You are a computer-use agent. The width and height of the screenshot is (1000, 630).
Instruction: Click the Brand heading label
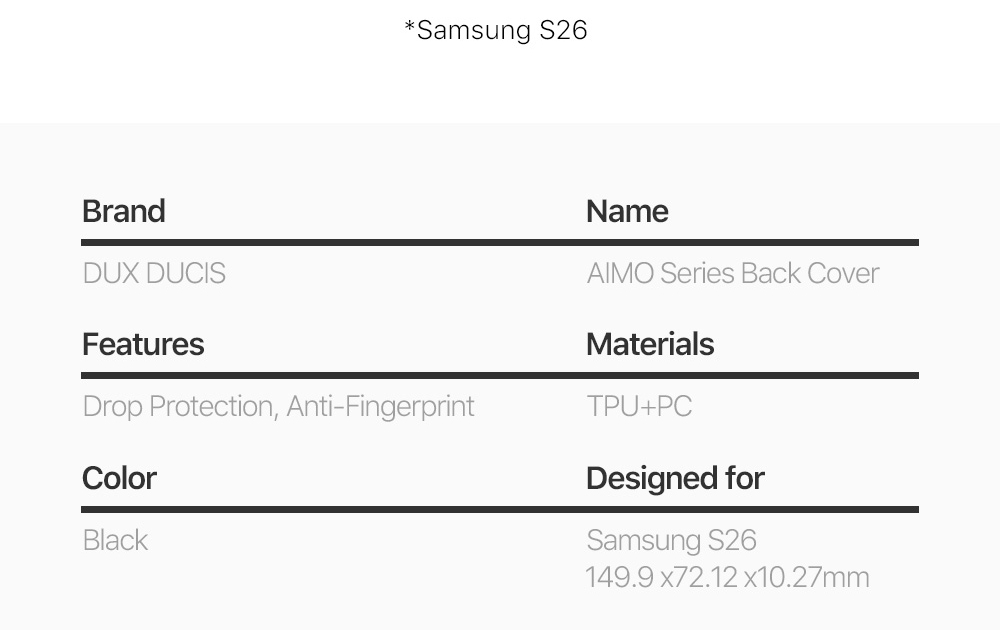124,211
